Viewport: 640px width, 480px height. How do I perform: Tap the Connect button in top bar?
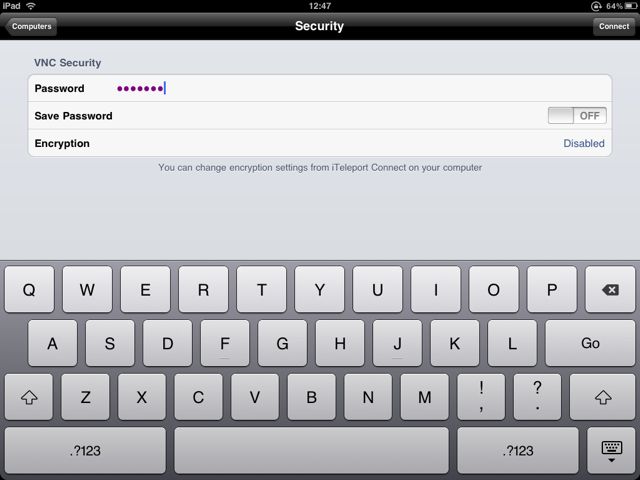(x=613, y=26)
